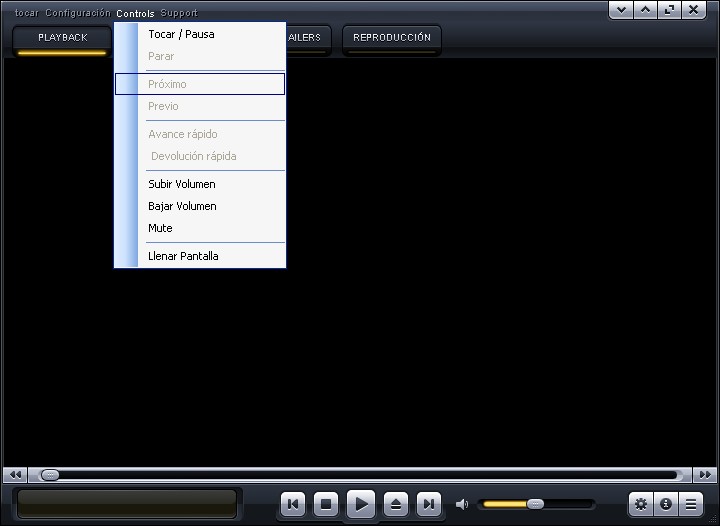Viewport: 720px width, 526px height.
Task: Click the status display panel
Action: pyautogui.click(x=127, y=504)
